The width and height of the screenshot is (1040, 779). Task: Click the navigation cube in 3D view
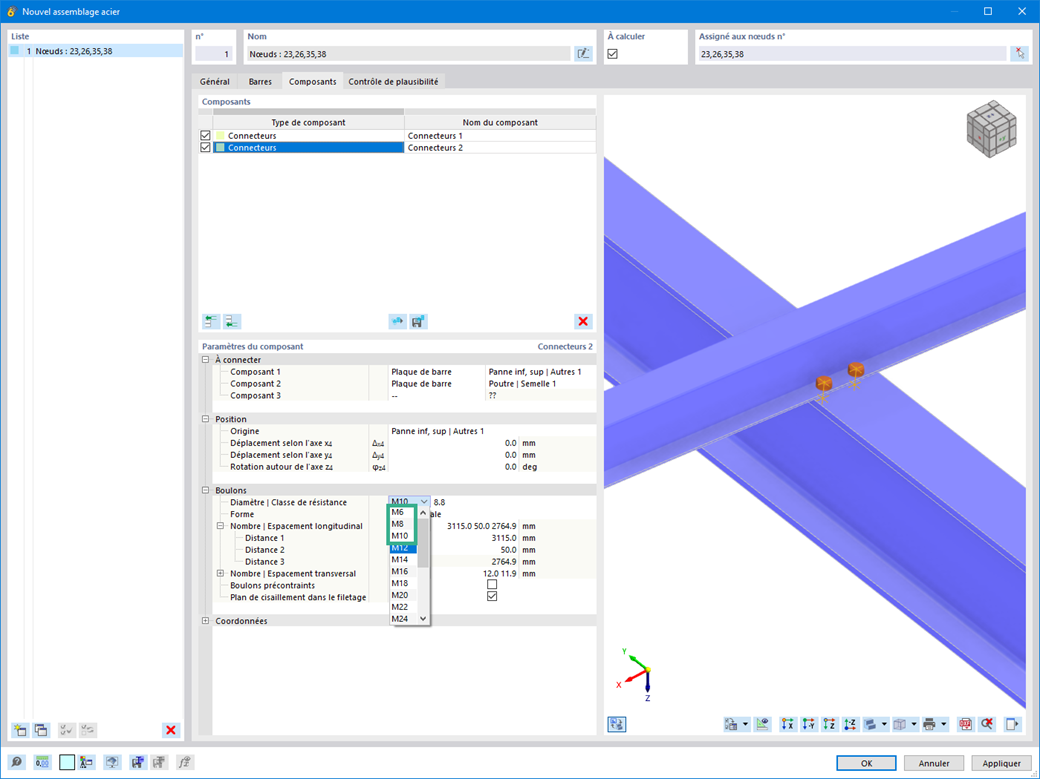[x=992, y=129]
